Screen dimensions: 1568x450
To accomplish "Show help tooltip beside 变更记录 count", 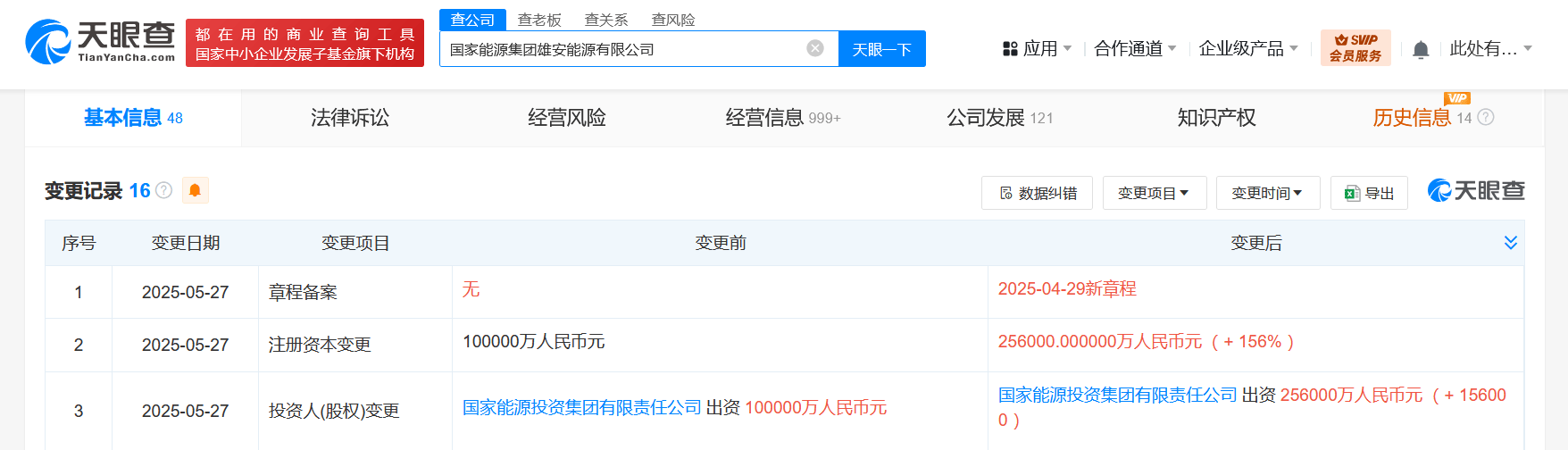I will click(x=163, y=190).
